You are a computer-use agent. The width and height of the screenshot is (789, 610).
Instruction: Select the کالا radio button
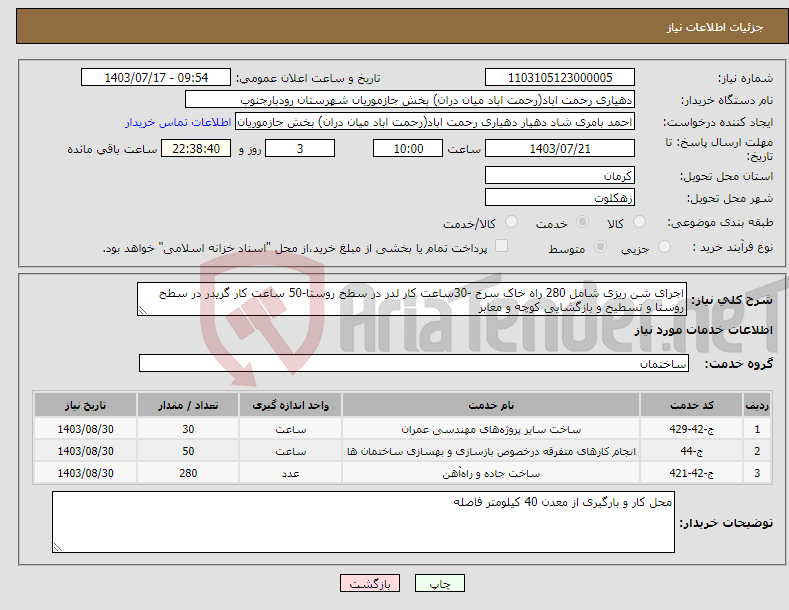[639, 222]
